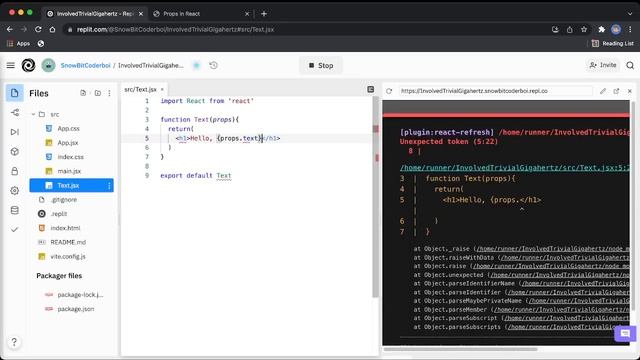Open a new browser tab

264,13
